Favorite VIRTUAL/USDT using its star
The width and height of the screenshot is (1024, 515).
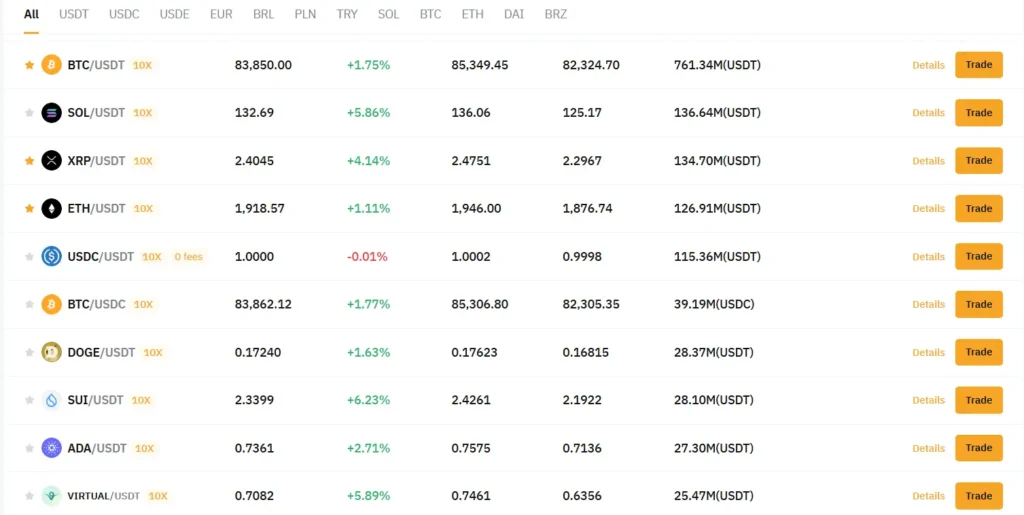click(29, 496)
